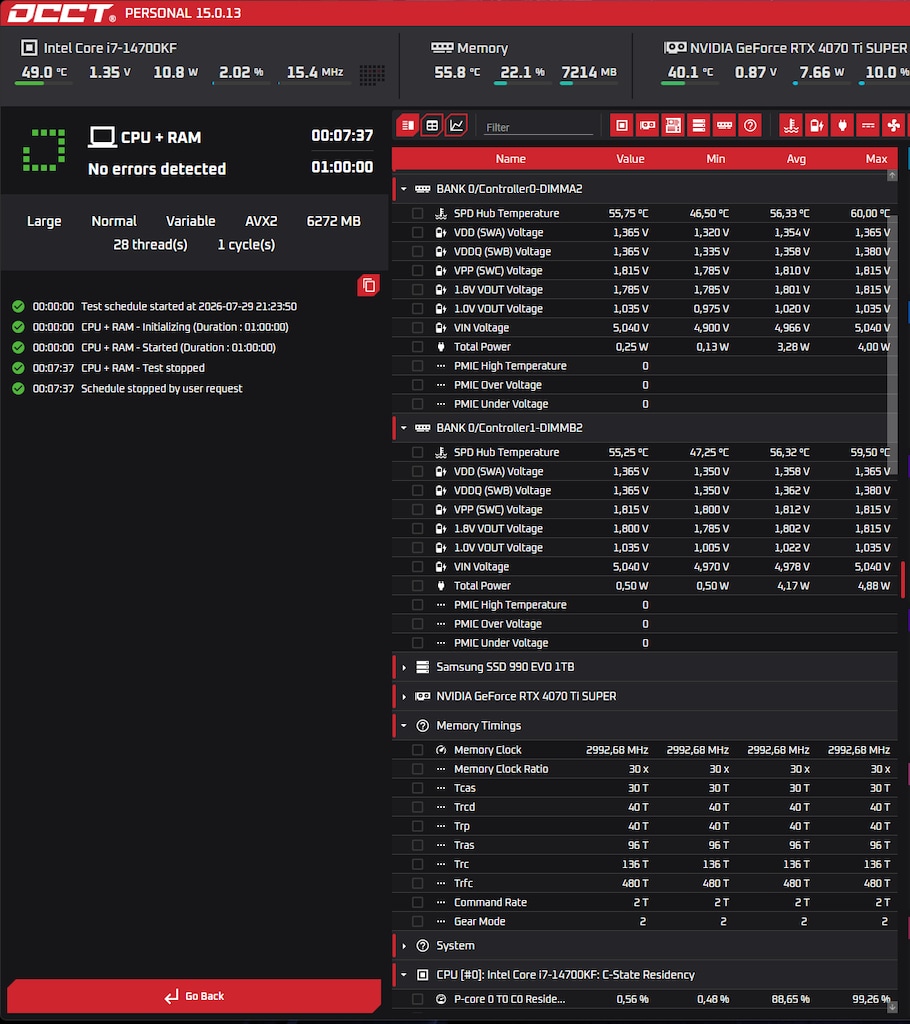This screenshot has height=1024, width=910.
Task: Toggle the fan sensor filter icon
Action: pos(894,125)
